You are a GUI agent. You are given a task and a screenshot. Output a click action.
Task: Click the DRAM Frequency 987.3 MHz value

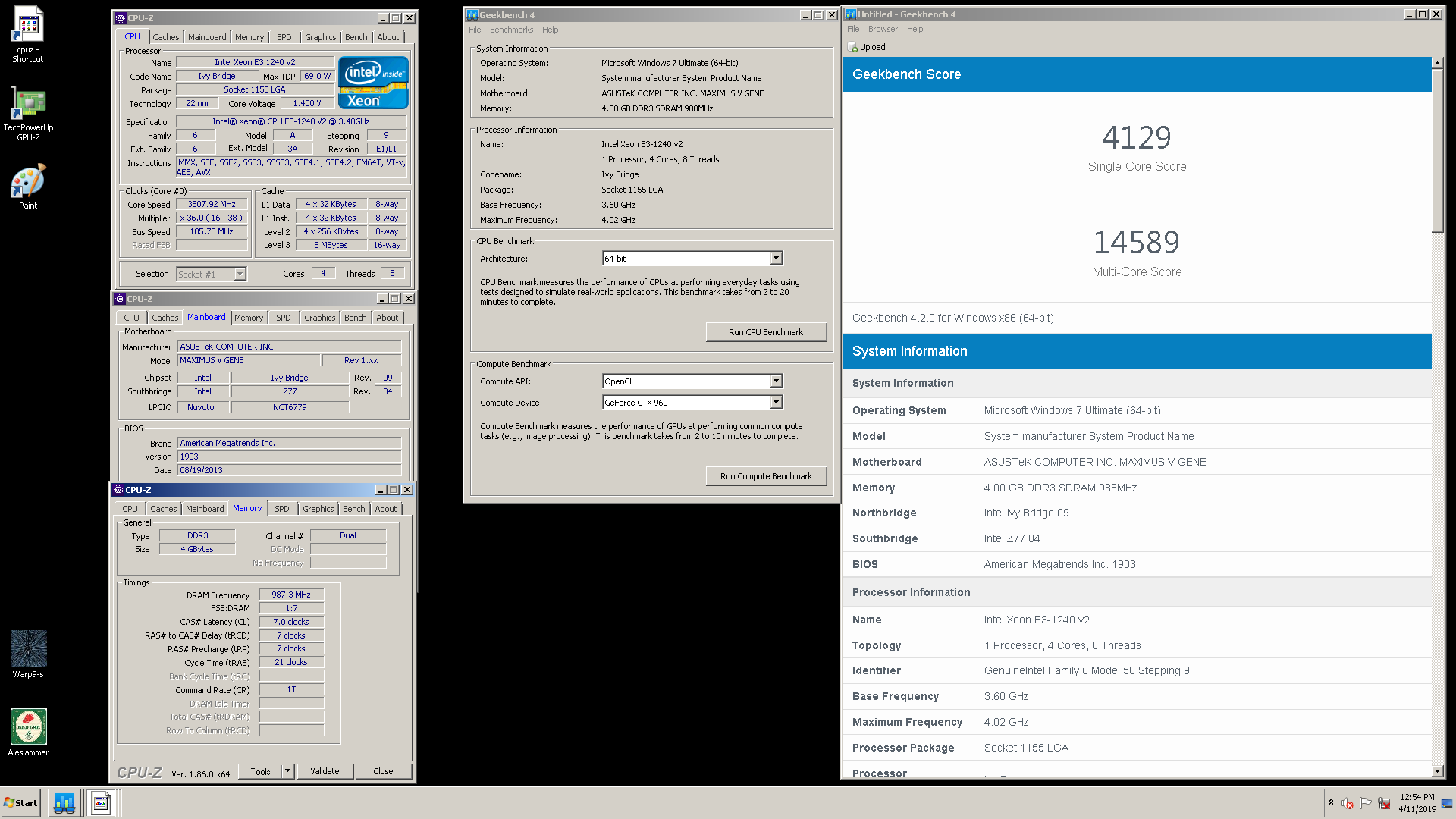point(291,595)
